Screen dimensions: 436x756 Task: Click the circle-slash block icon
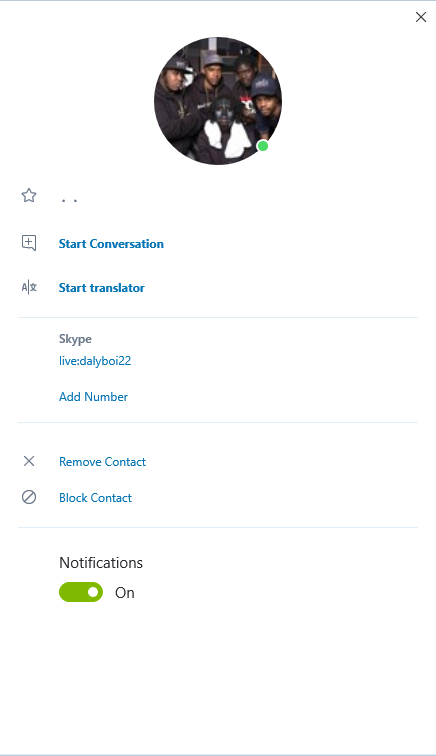pyautogui.click(x=29, y=497)
